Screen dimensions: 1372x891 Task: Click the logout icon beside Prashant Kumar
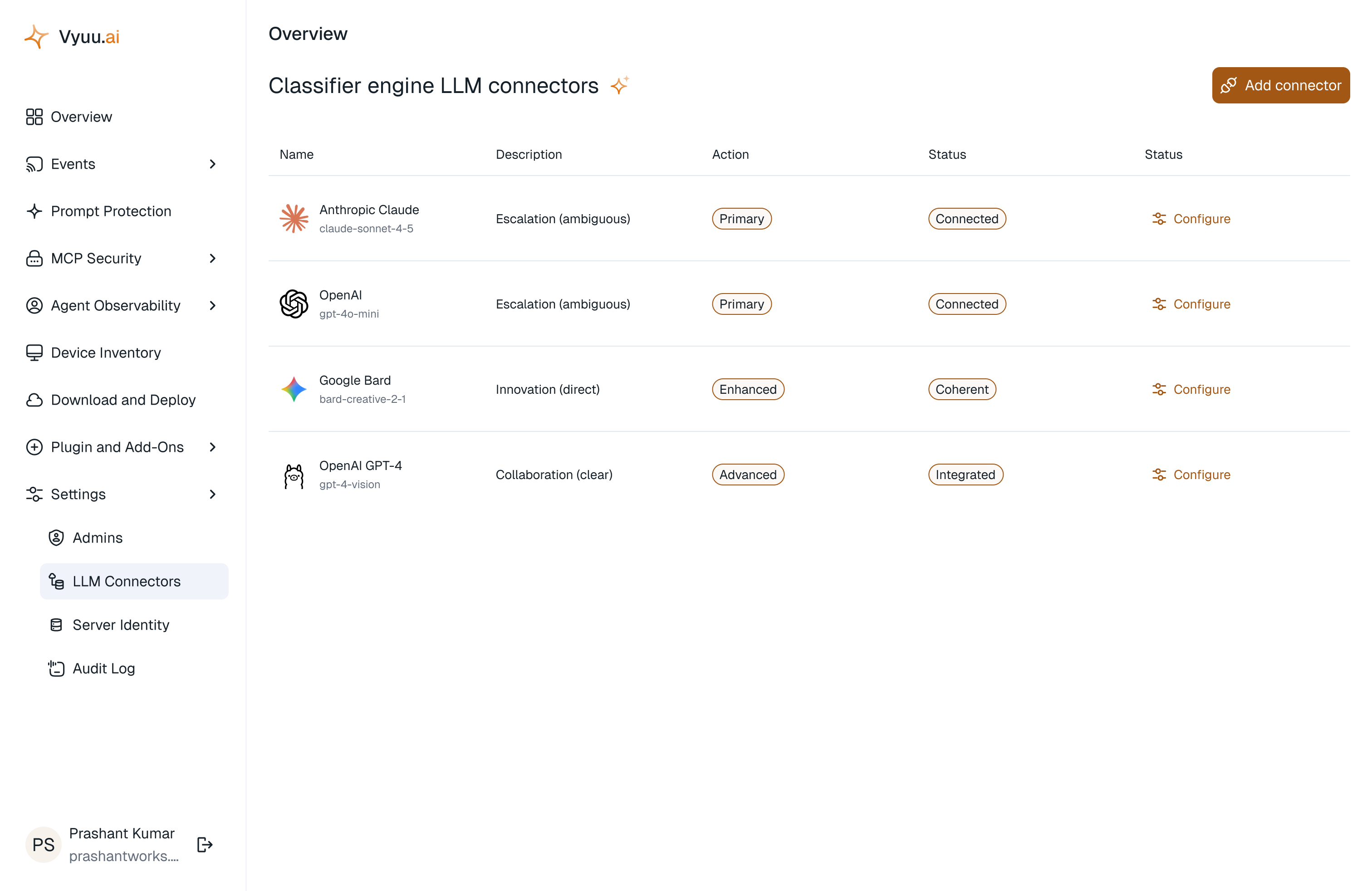(x=205, y=844)
